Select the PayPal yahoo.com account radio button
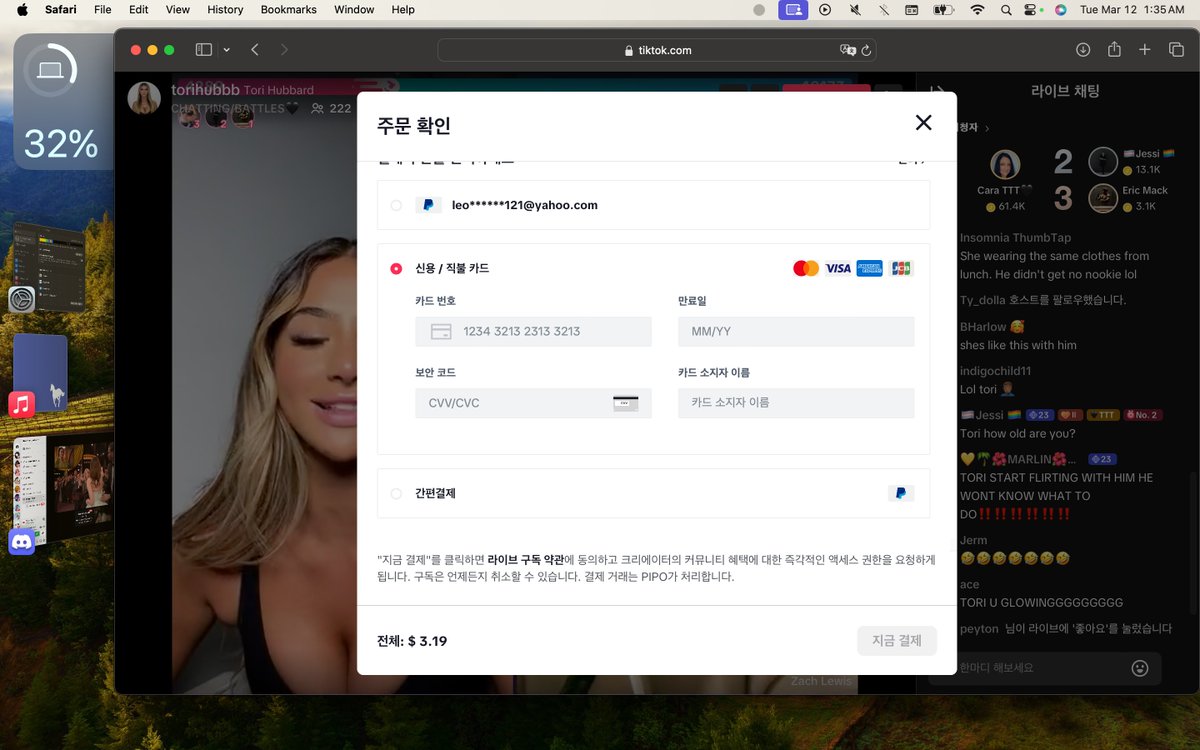 [396, 205]
